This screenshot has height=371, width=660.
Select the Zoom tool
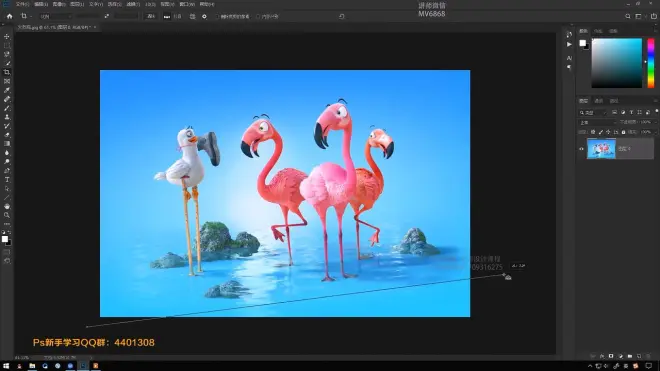[7, 215]
